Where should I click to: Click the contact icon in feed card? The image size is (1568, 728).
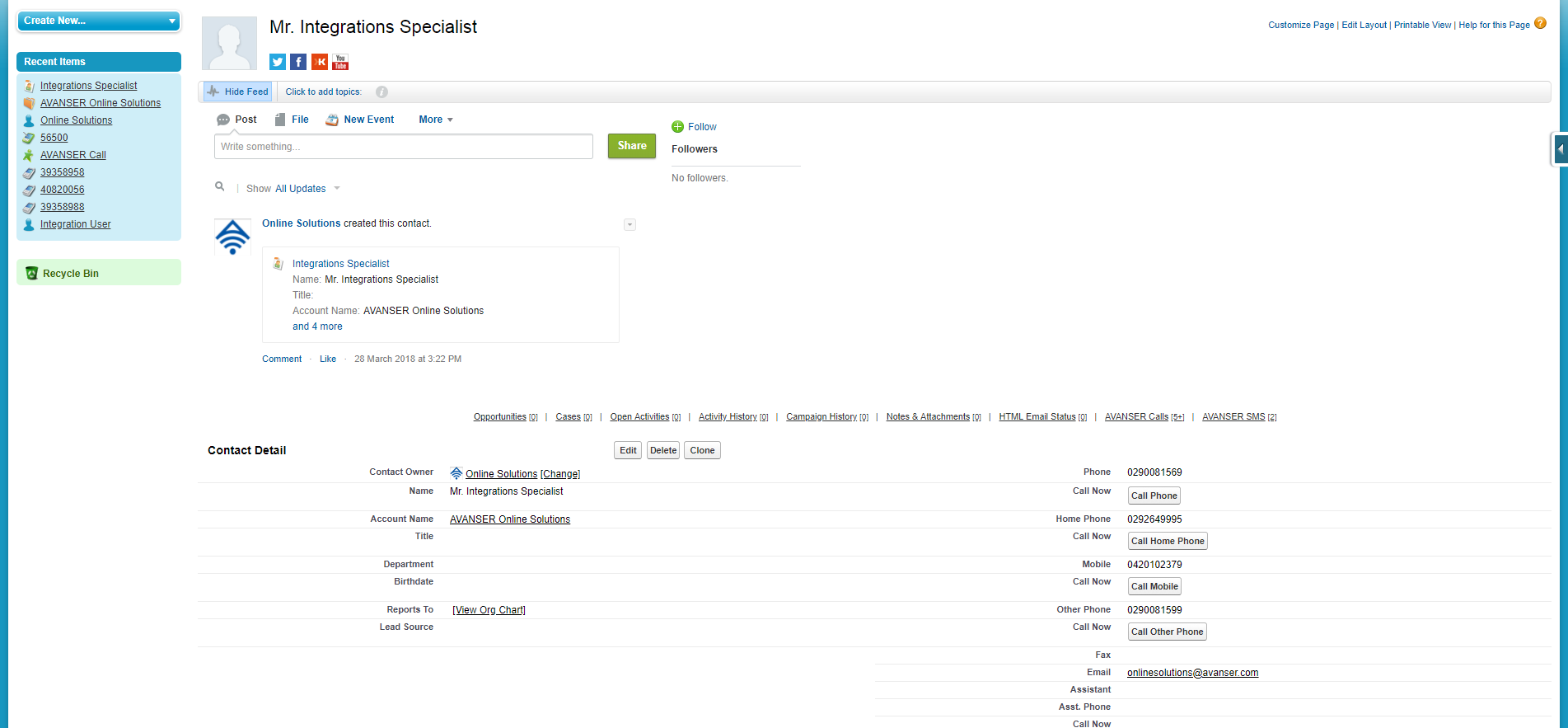coord(278,264)
